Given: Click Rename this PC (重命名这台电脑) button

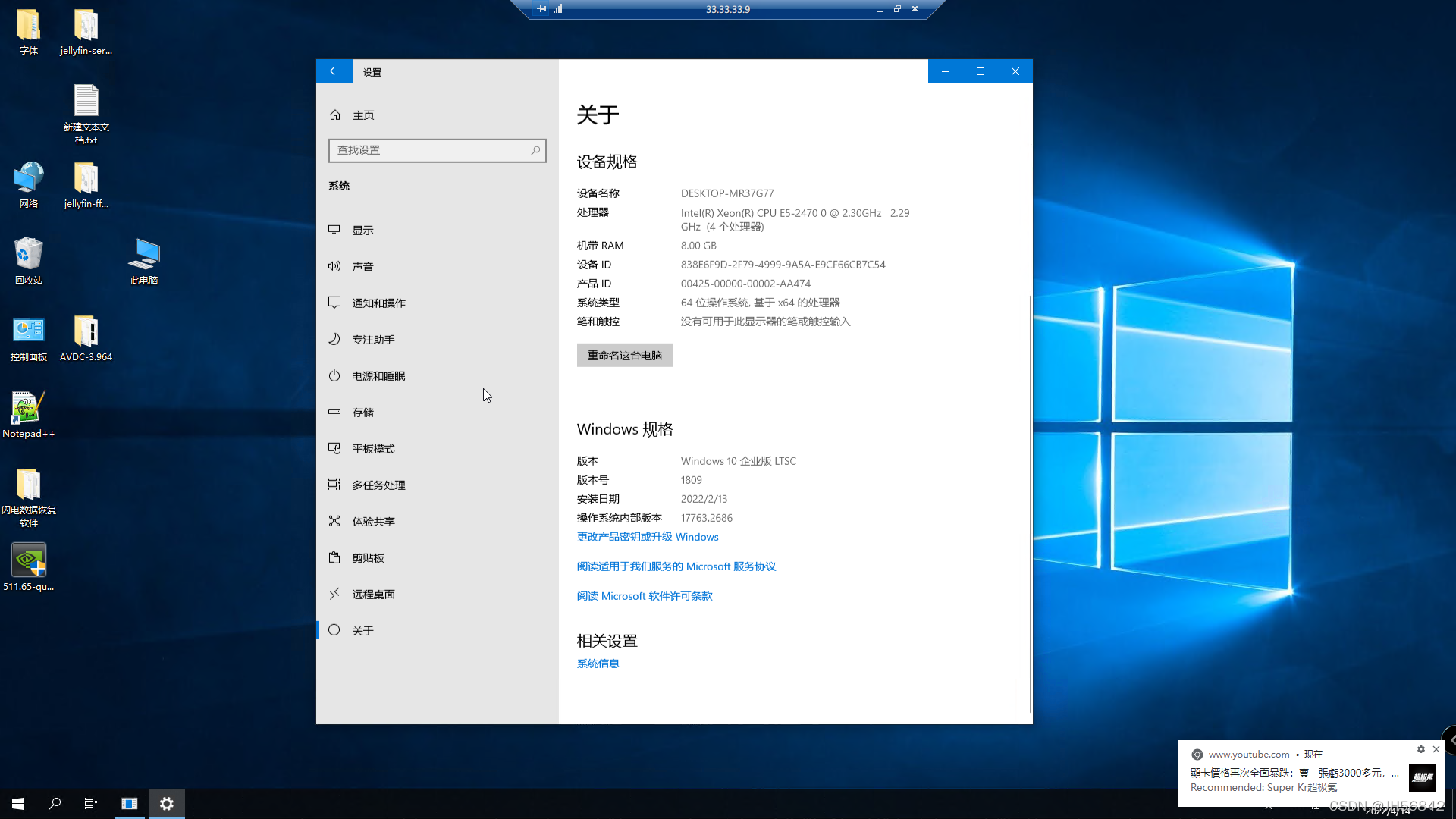Looking at the screenshot, I should click(x=624, y=356).
